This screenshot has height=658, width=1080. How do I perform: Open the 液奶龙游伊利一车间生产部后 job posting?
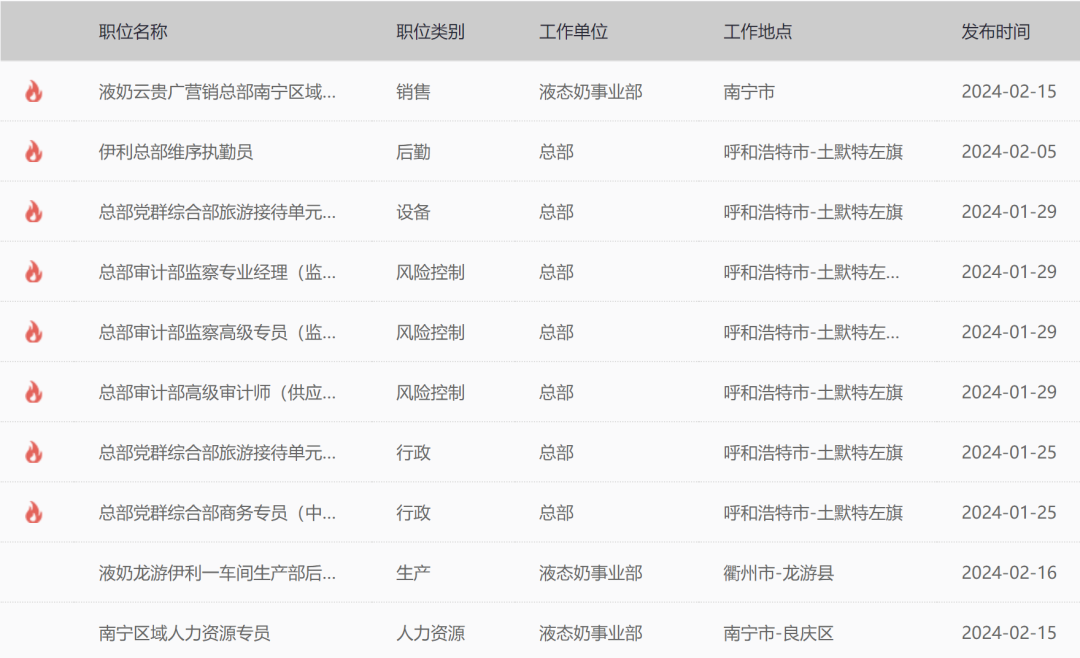coord(217,573)
